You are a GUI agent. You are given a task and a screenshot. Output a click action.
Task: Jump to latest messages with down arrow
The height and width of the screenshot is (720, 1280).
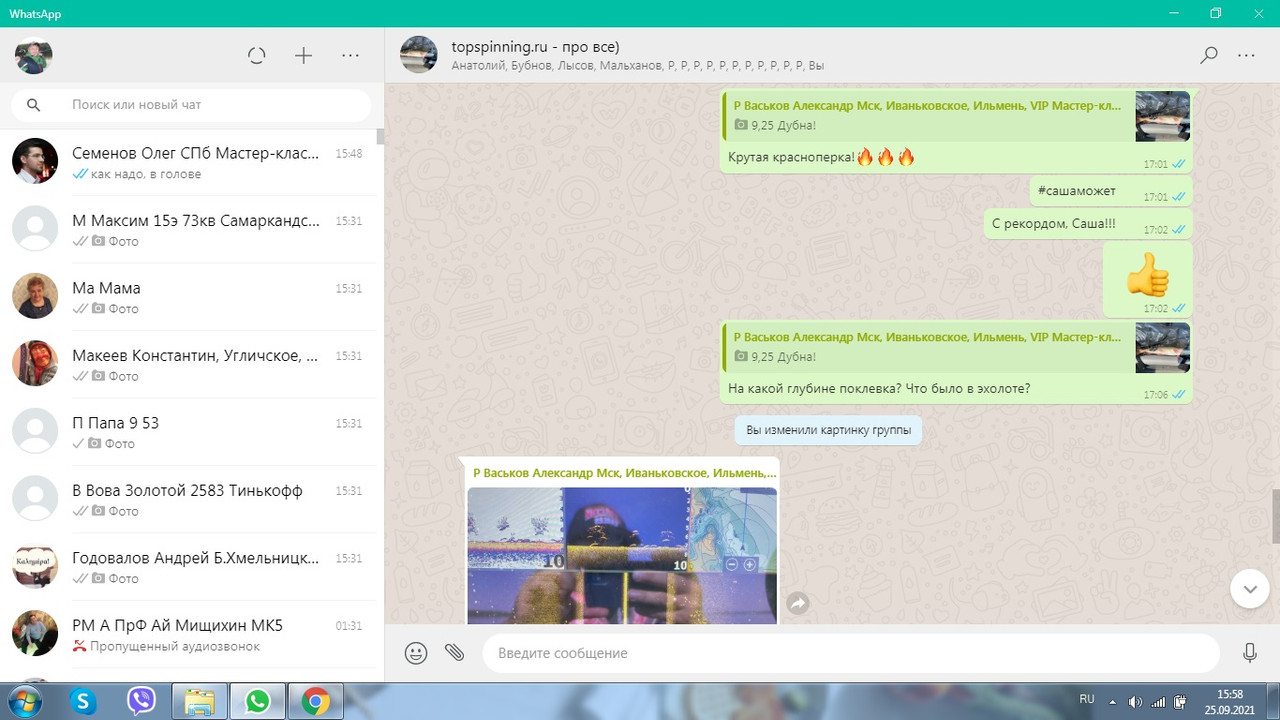click(x=1250, y=589)
